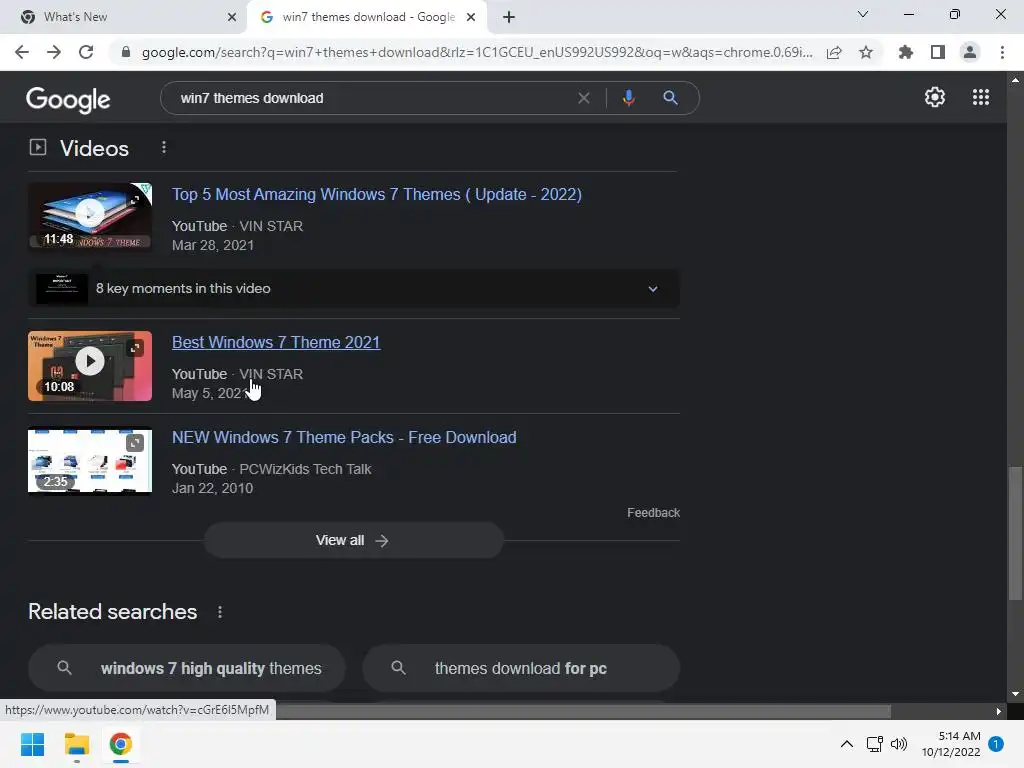Open Google apps grid
Image resolution: width=1024 pixels, height=768 pixels.
click(981, 97)
